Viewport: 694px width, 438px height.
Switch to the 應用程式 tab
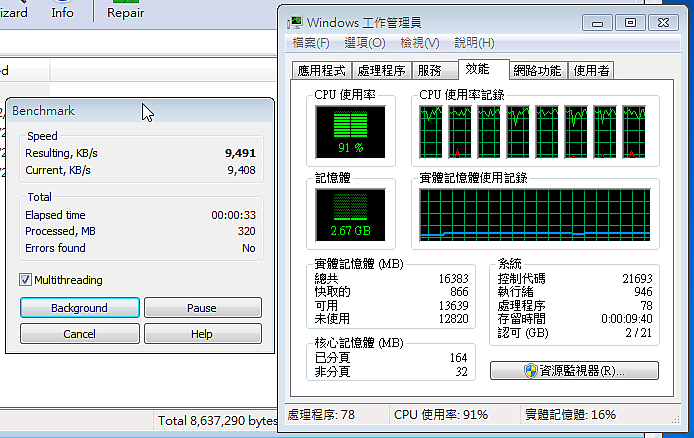point(322,71)
